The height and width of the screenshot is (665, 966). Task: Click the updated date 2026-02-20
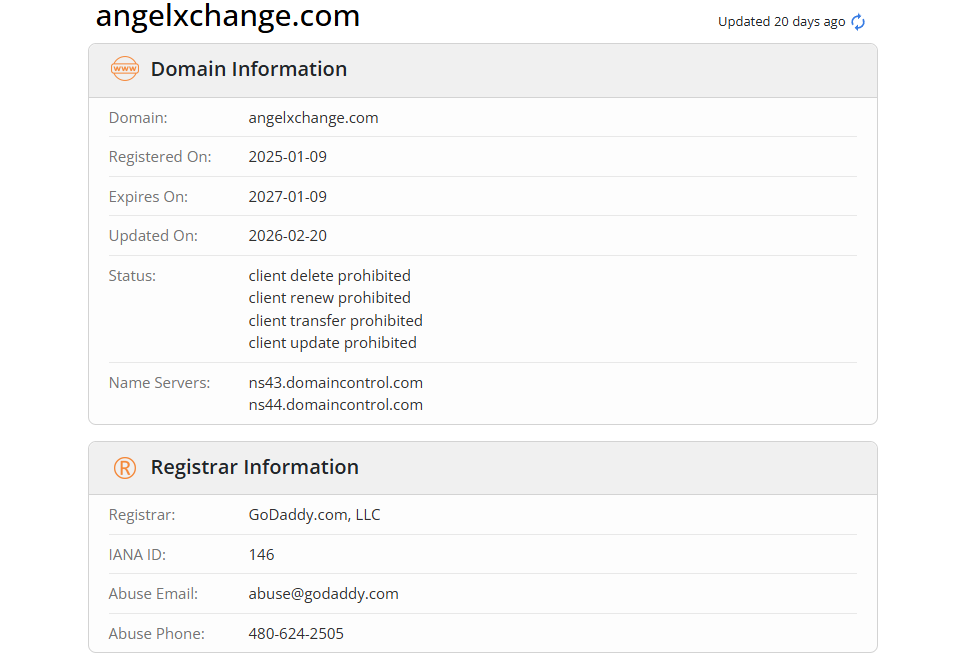pyautogui.click(x=288, y=236)
